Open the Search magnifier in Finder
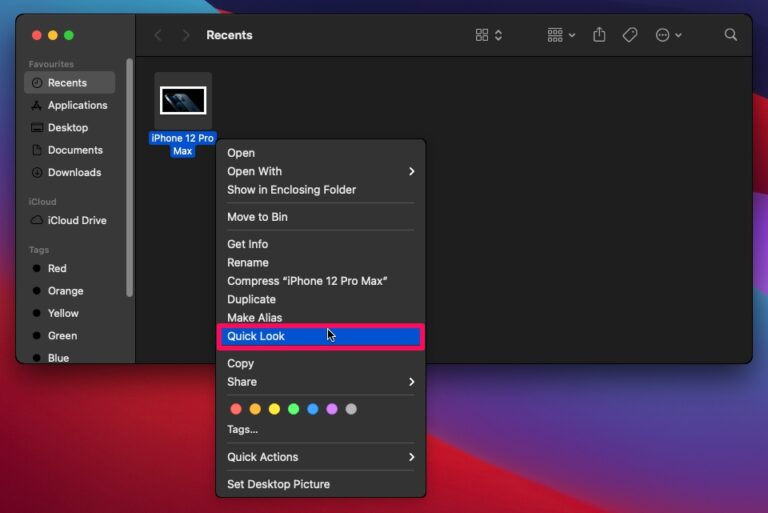 [x=731, y=35]
